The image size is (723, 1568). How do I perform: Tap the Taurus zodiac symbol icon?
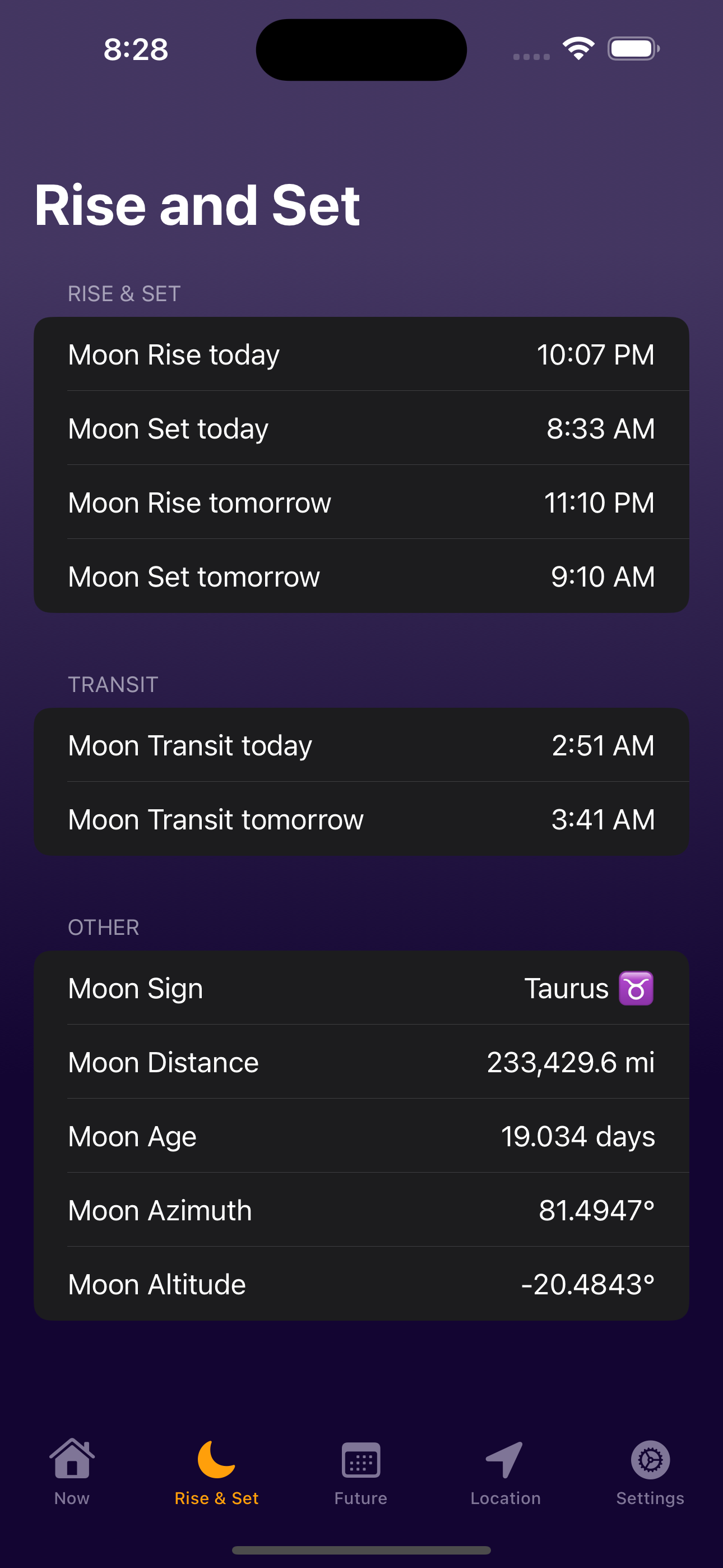(x=636, y=988)
